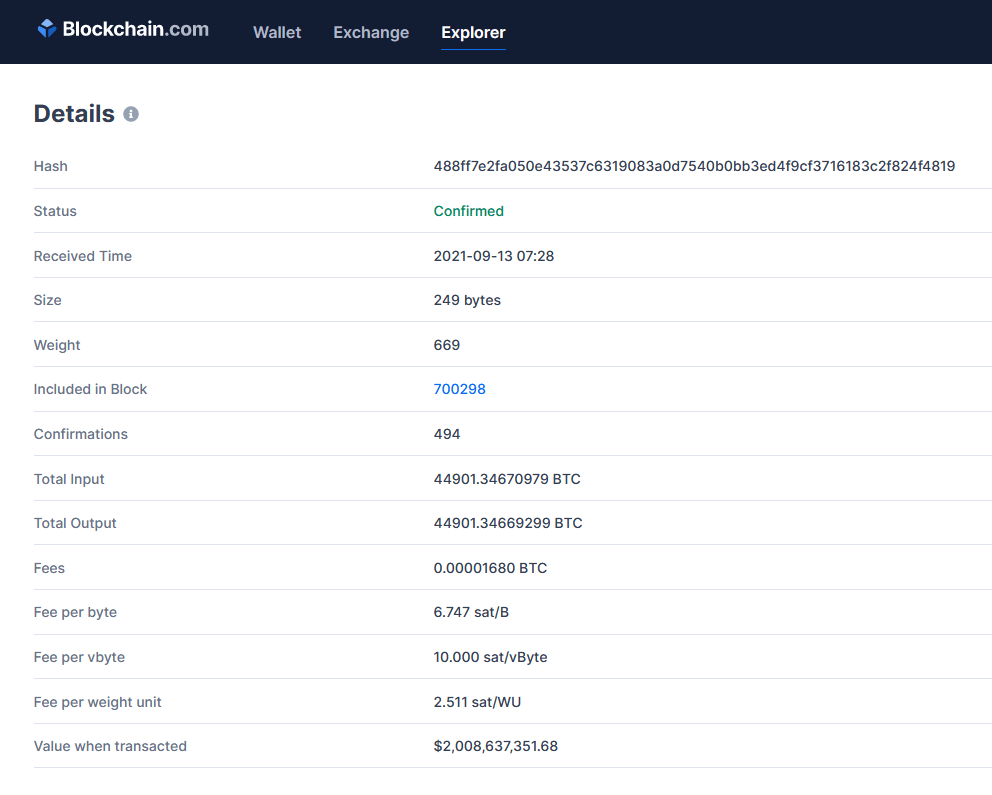Viewport: 992px width, 795px height.
Task: Click the Received Time row label
Action: (x=82, y=256)
